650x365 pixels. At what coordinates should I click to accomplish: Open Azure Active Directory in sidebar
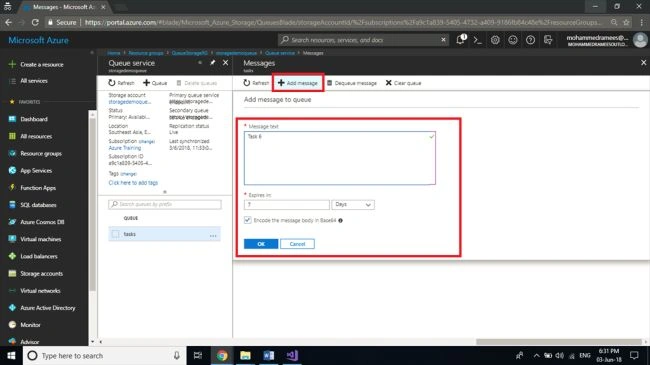pyautogui.click(x=48, y=308)
